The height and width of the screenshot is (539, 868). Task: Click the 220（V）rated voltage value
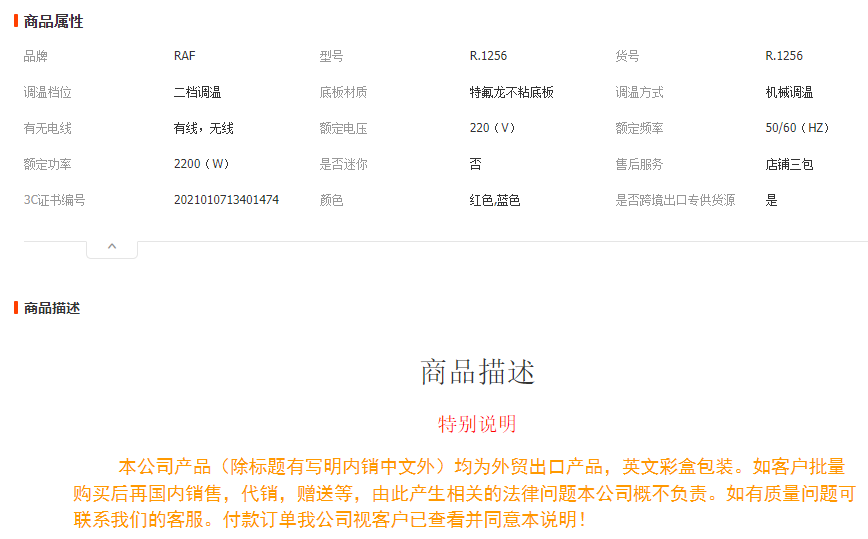pyautogui.click(x=494, y=128)
